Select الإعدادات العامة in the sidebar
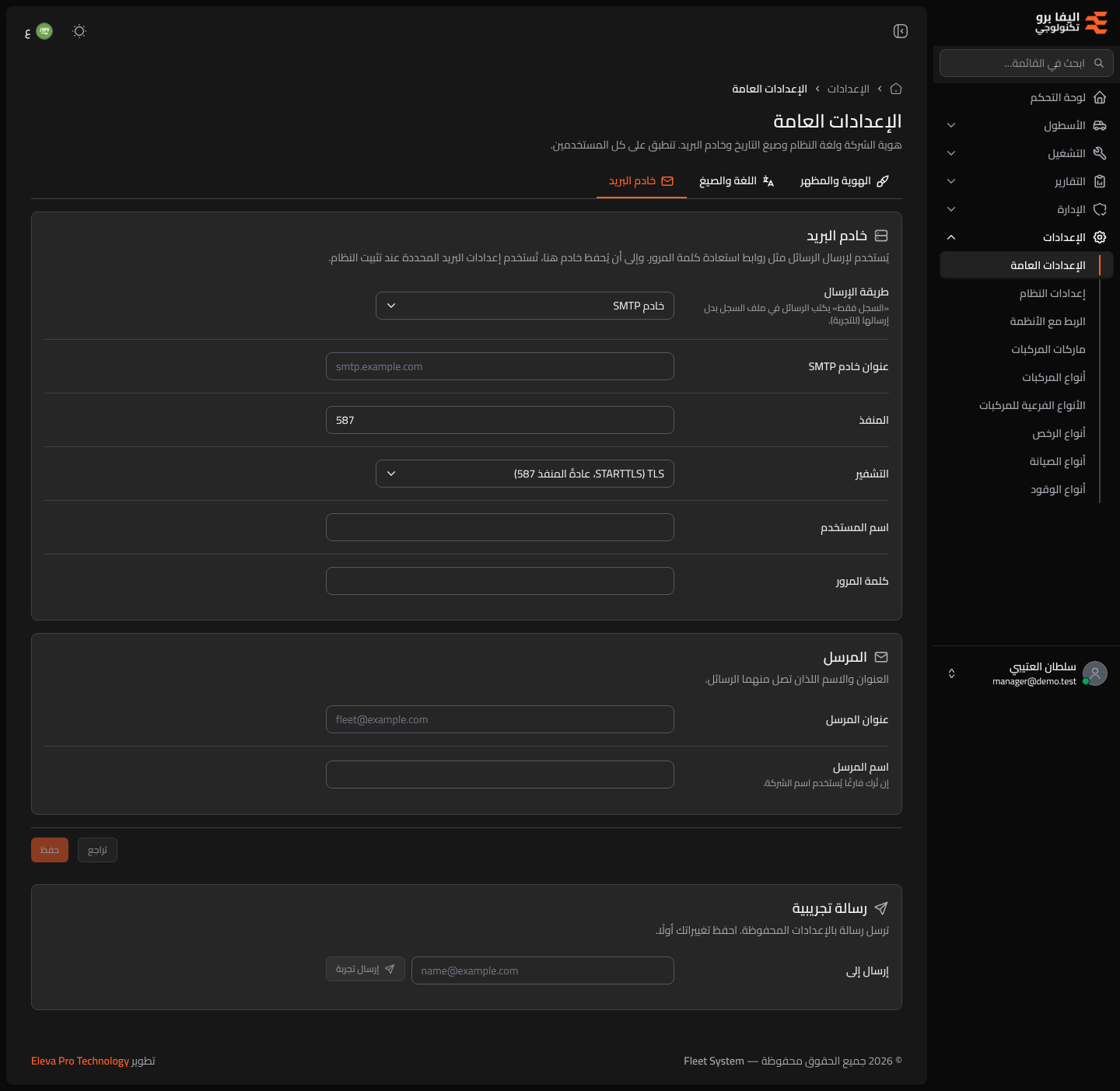This screenshot has width=1120, height=1091. click(1027, 265)
